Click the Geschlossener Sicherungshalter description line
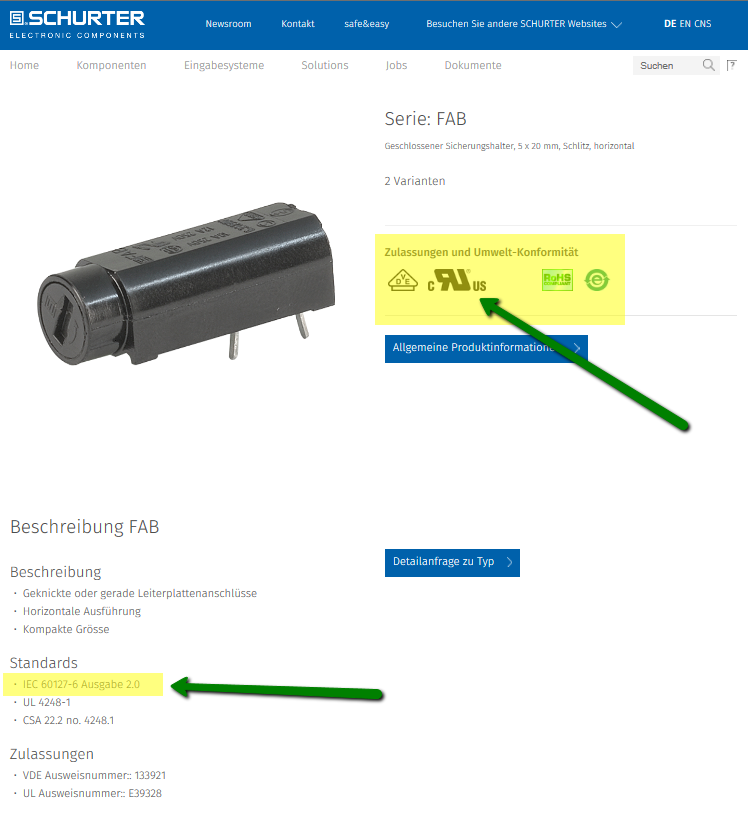The image size is (748, 824). pyautogui.click(x=509, y=146)
